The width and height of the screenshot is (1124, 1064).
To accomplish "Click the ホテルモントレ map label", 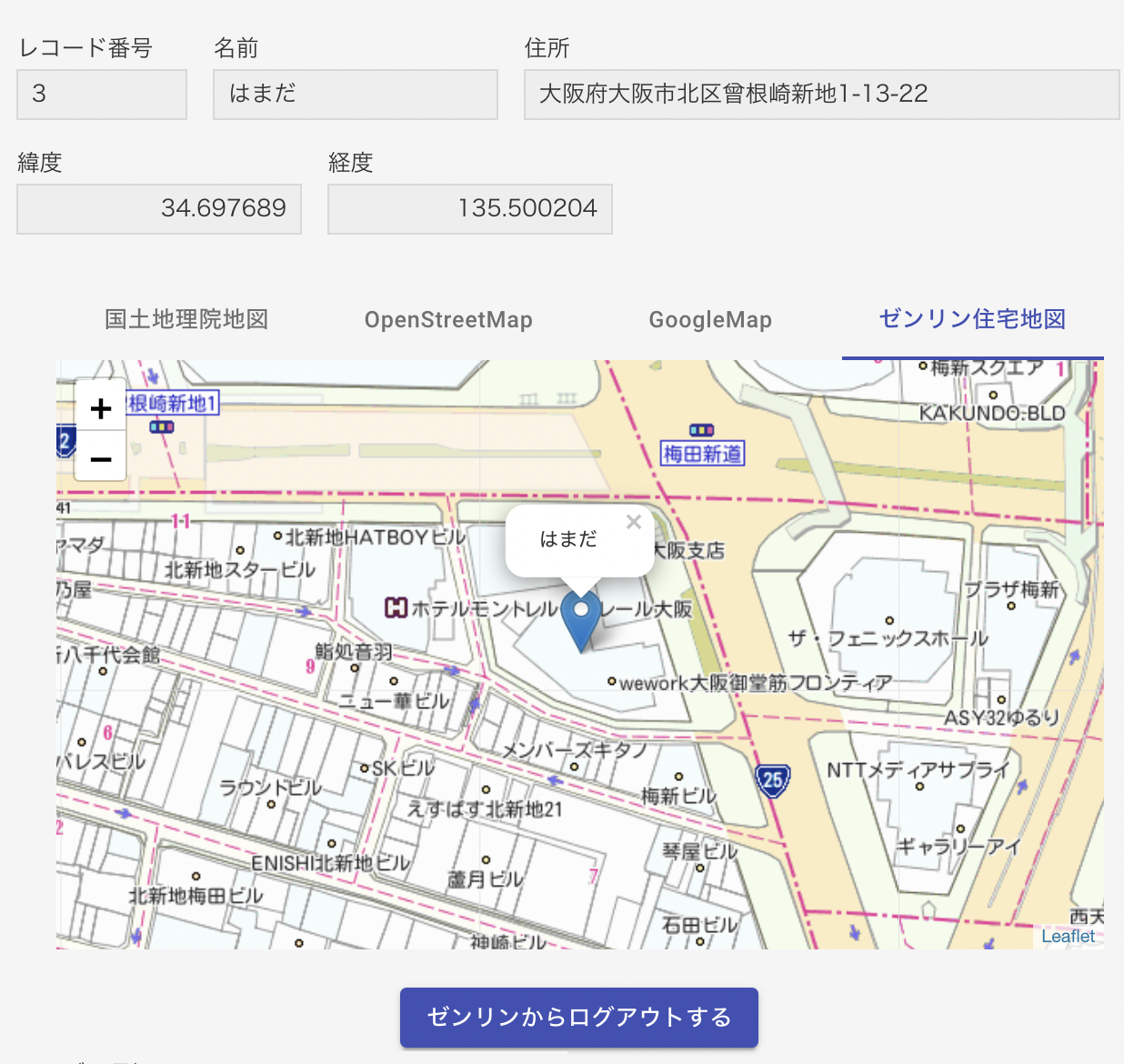I will 485,608.
